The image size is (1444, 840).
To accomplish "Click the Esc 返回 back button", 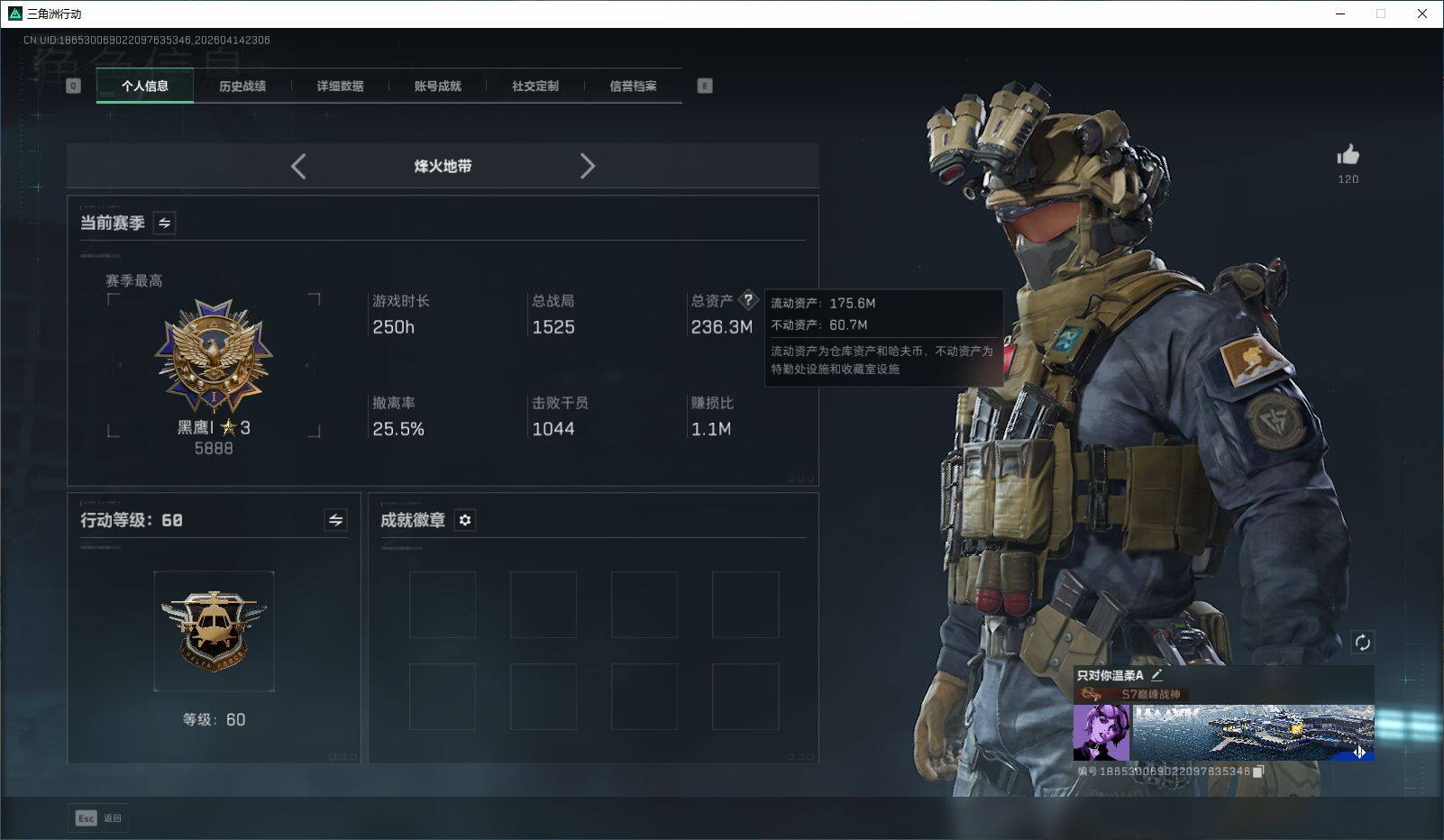I will (98, 817).
